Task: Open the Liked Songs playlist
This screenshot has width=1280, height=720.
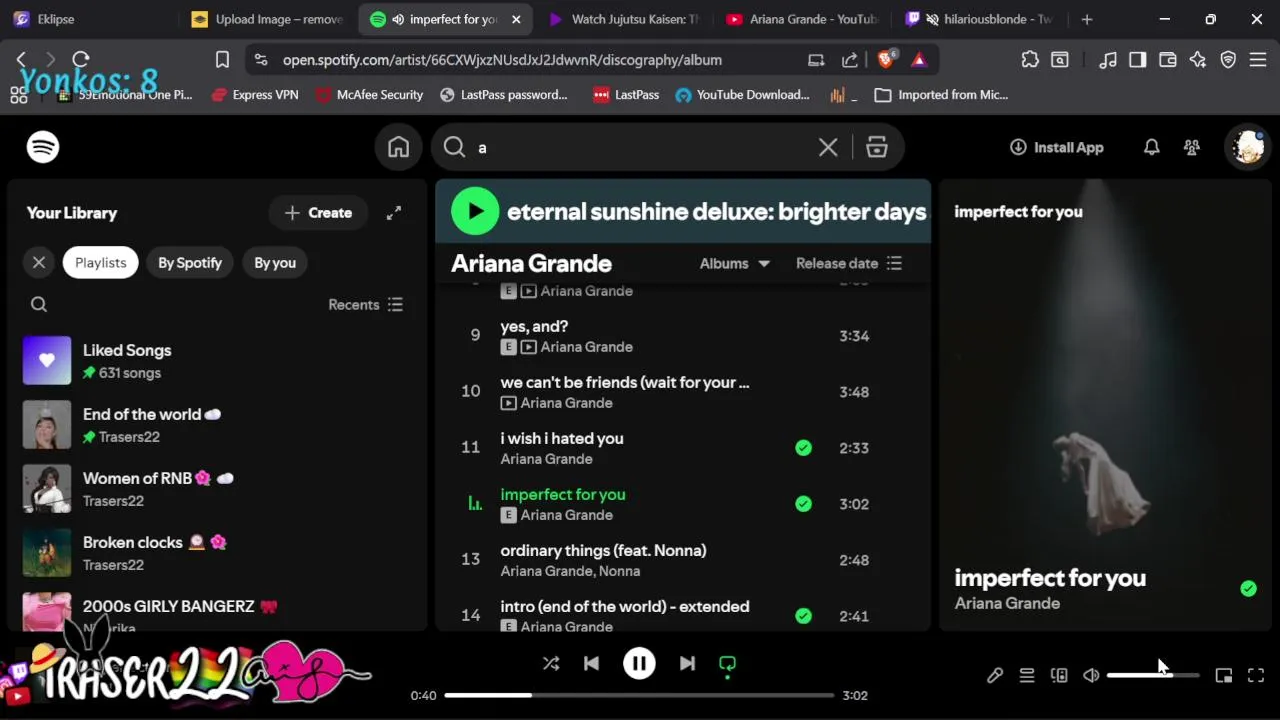Action: click(x=216, y=360)
